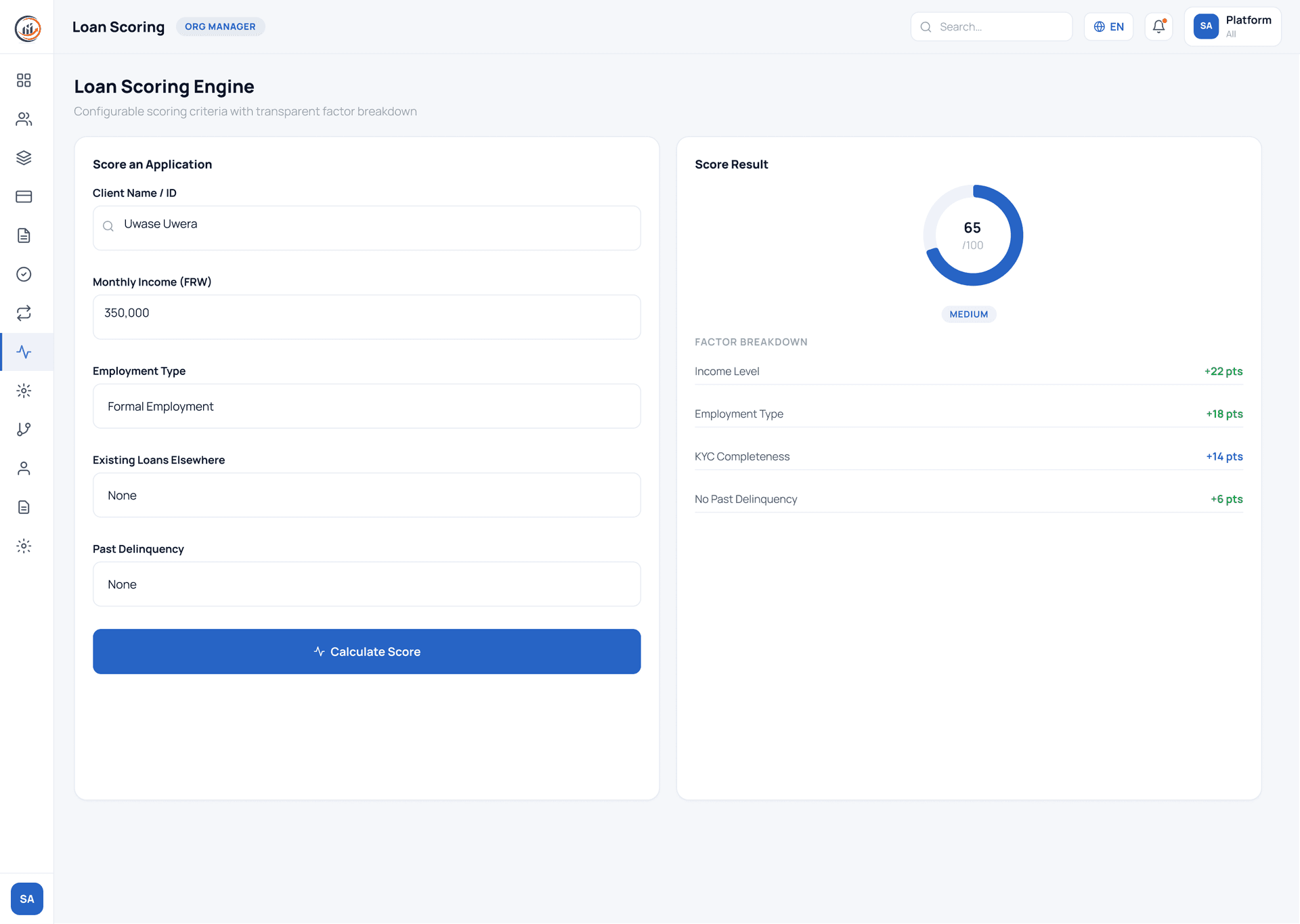Viewport: 1300px width, 924px height.
Task: Open the Past Delinquency selector showing None
Action: click(366, 584)
